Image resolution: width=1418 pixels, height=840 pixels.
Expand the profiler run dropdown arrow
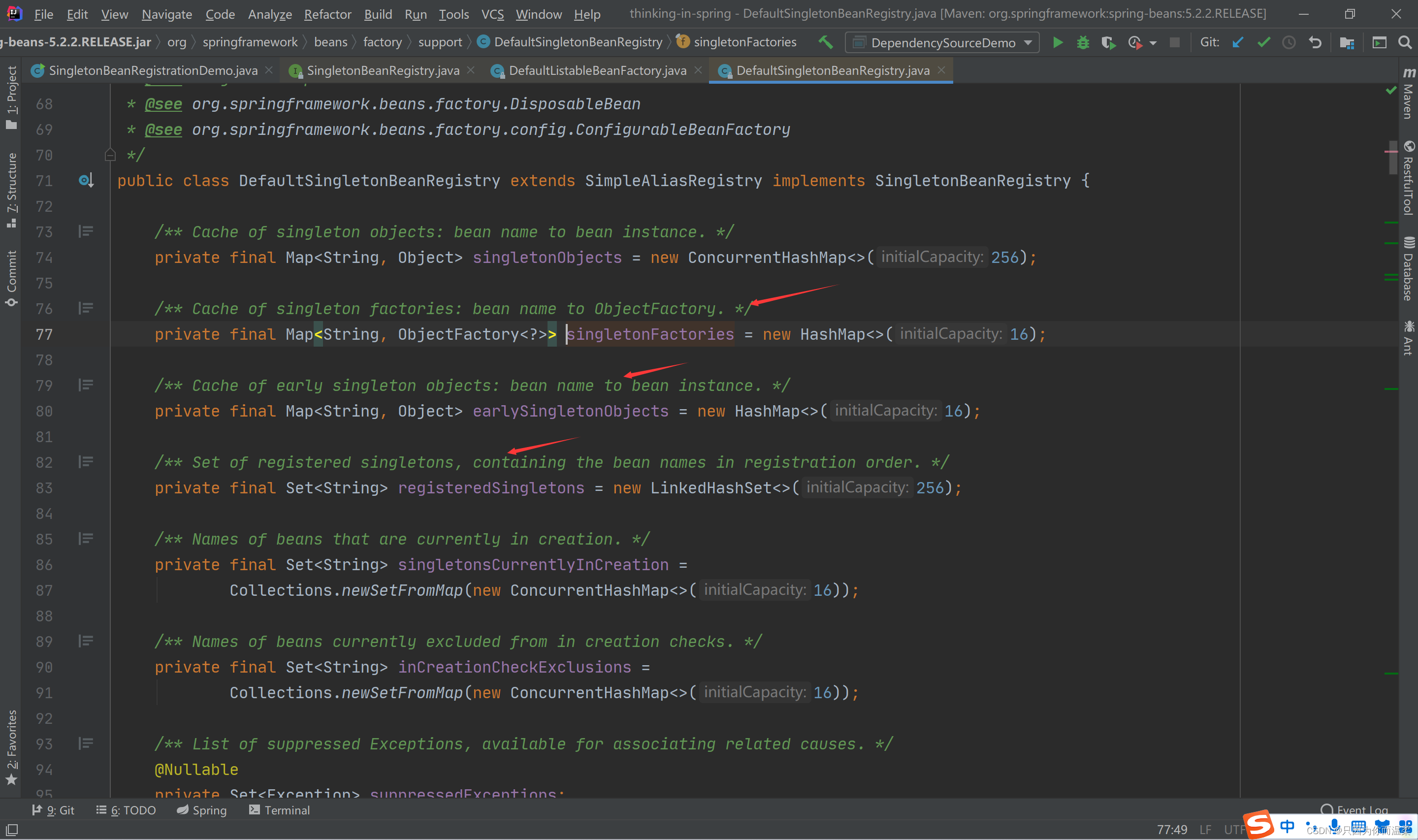[x=1153, y=43]
